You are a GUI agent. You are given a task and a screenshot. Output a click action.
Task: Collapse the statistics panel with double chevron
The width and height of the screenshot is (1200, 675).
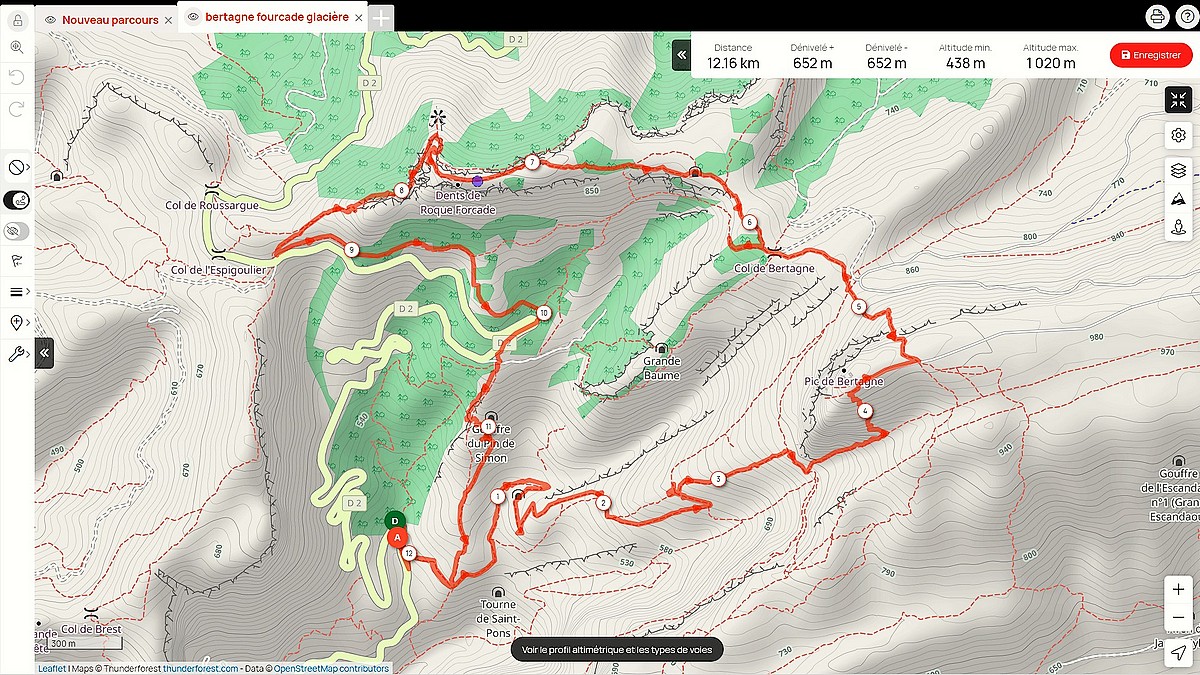click(x=681, y=55)
